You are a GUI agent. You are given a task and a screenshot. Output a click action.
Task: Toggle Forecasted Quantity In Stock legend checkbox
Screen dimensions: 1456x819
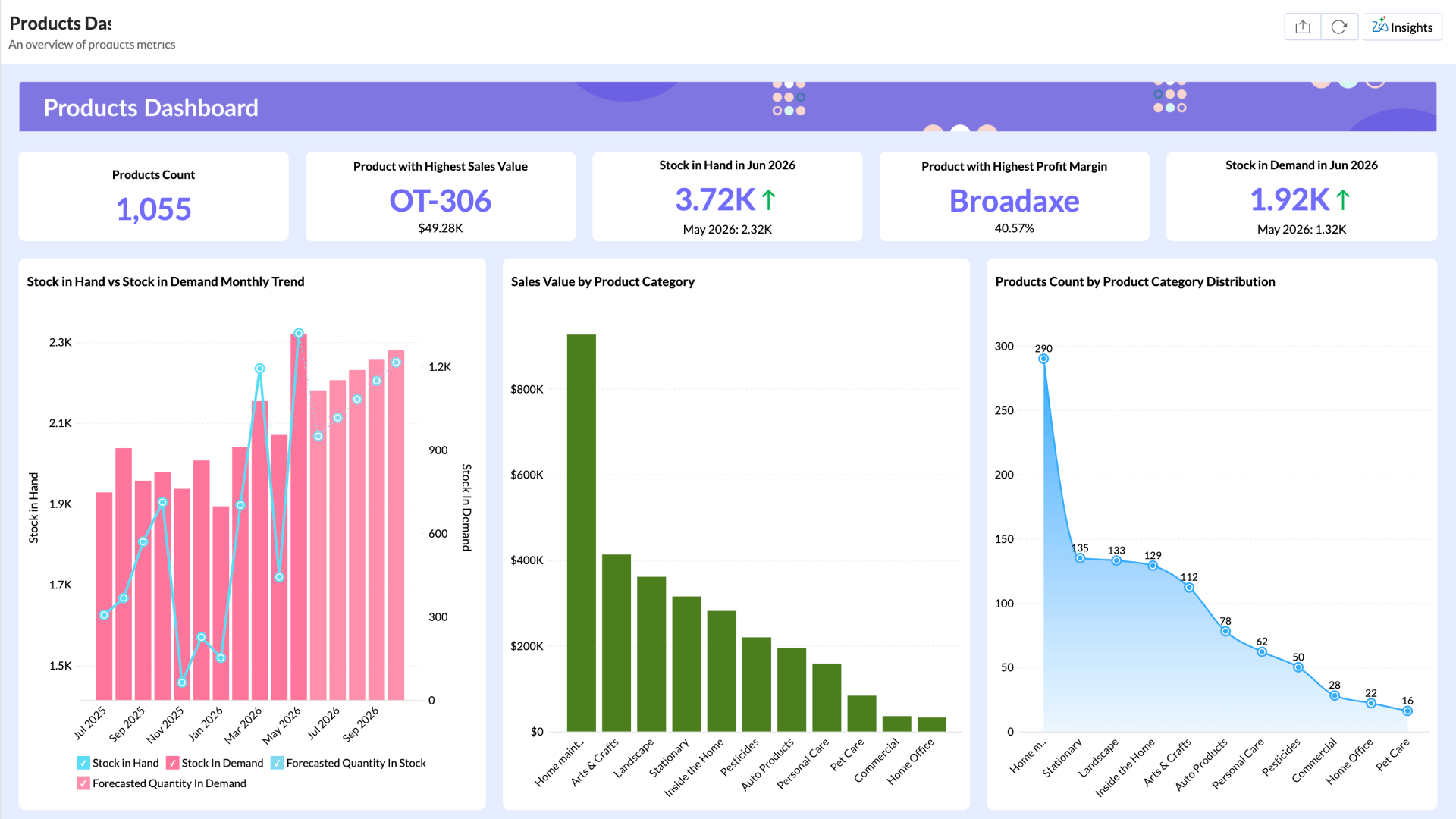(278, 763)
